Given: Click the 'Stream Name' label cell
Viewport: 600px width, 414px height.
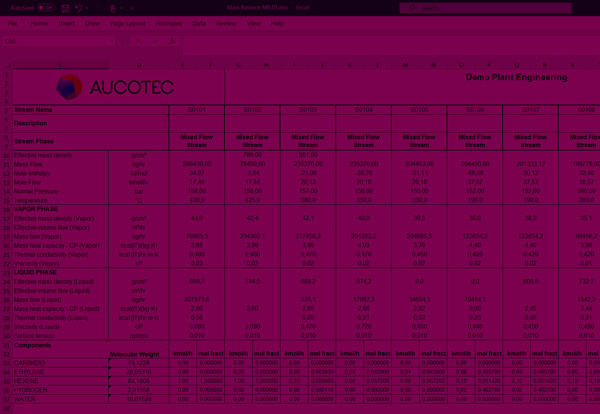Looking at the screenshot, I should (90, 110).
